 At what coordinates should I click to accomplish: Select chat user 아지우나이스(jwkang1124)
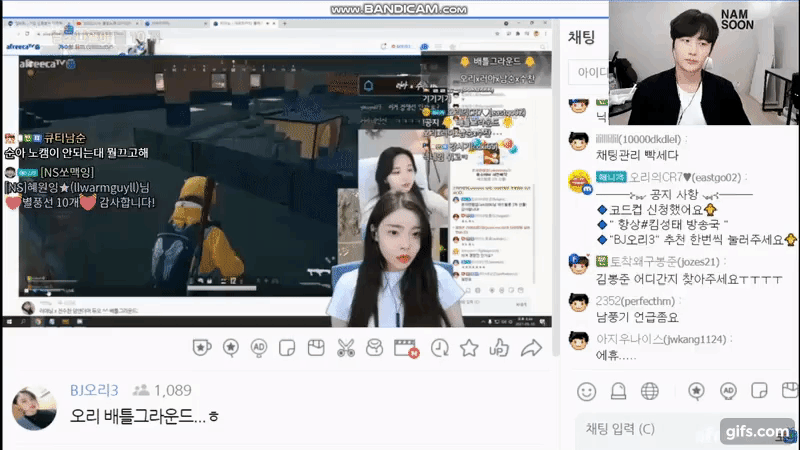tap(661, 339)
